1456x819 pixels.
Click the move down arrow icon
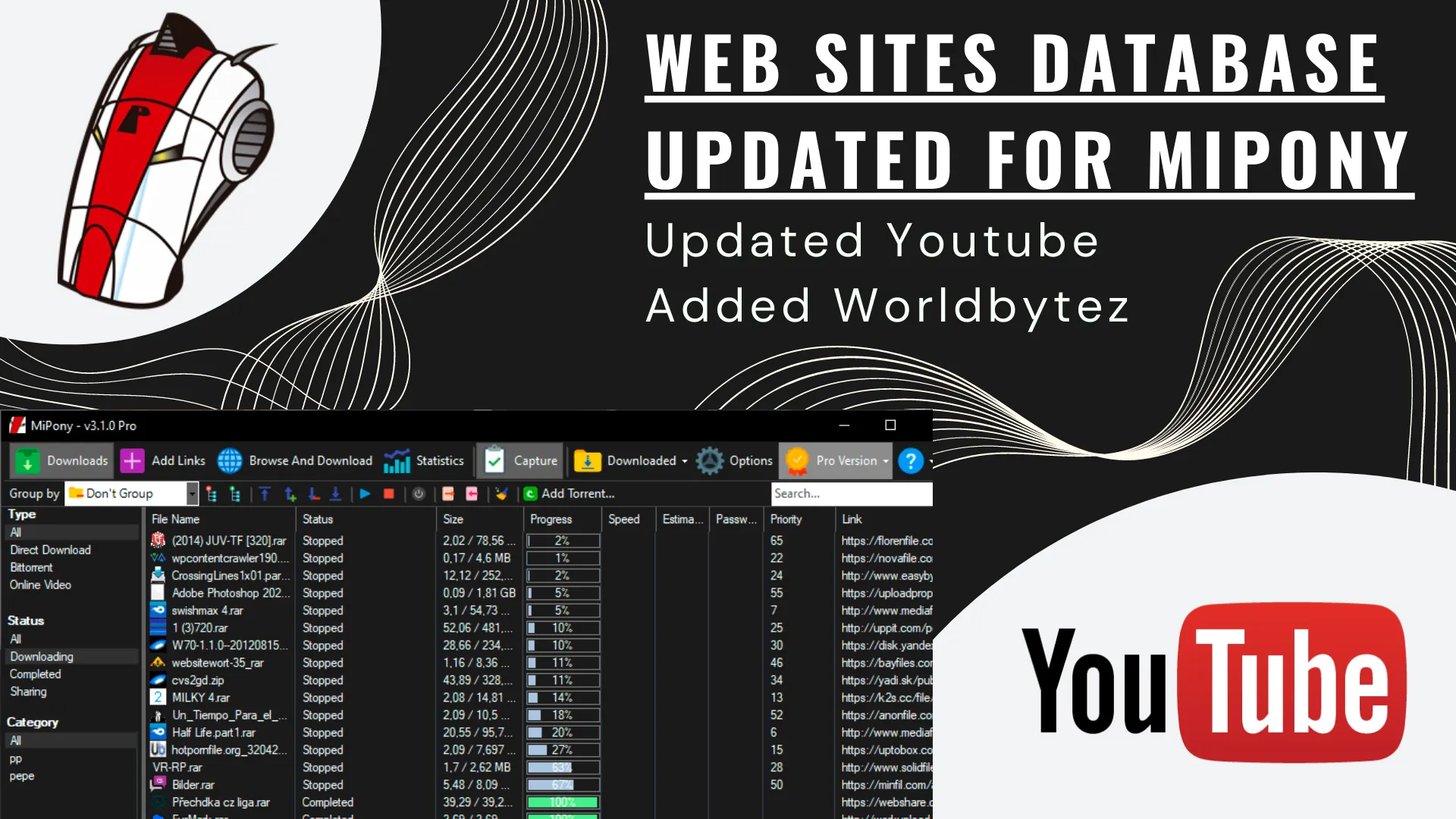[x=313, y=494]
